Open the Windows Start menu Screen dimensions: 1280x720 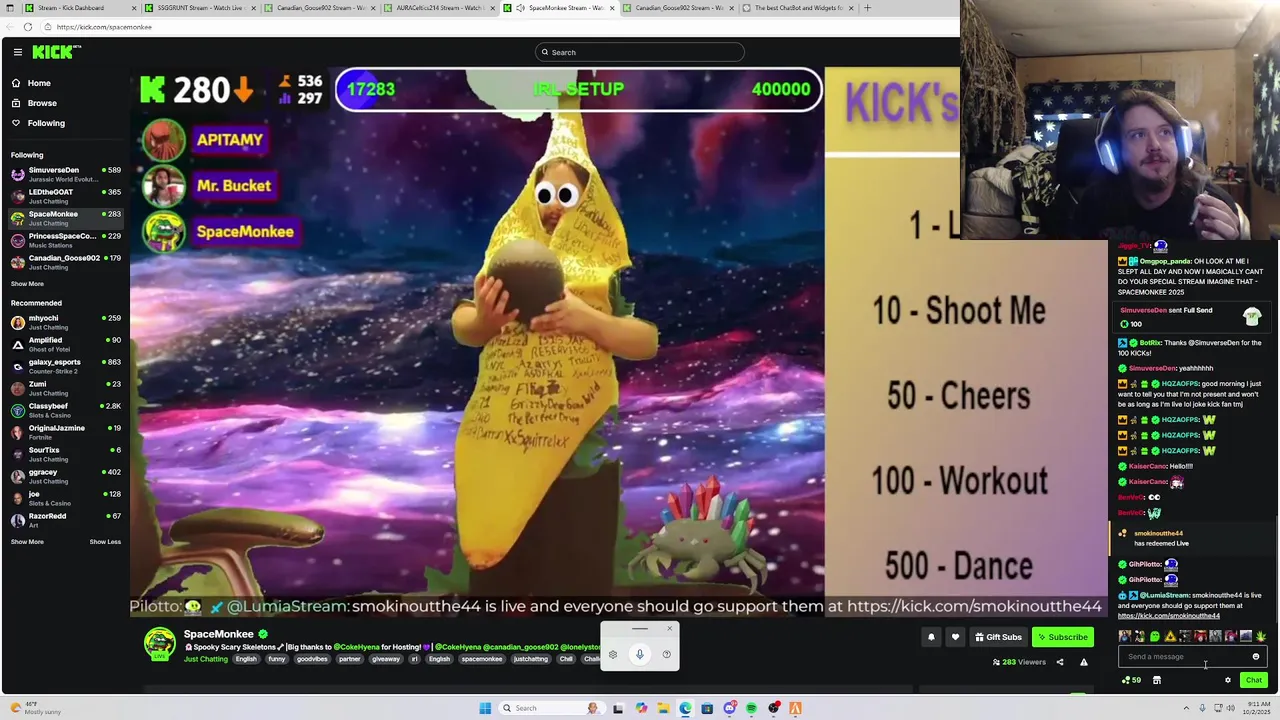click(485, 708)
